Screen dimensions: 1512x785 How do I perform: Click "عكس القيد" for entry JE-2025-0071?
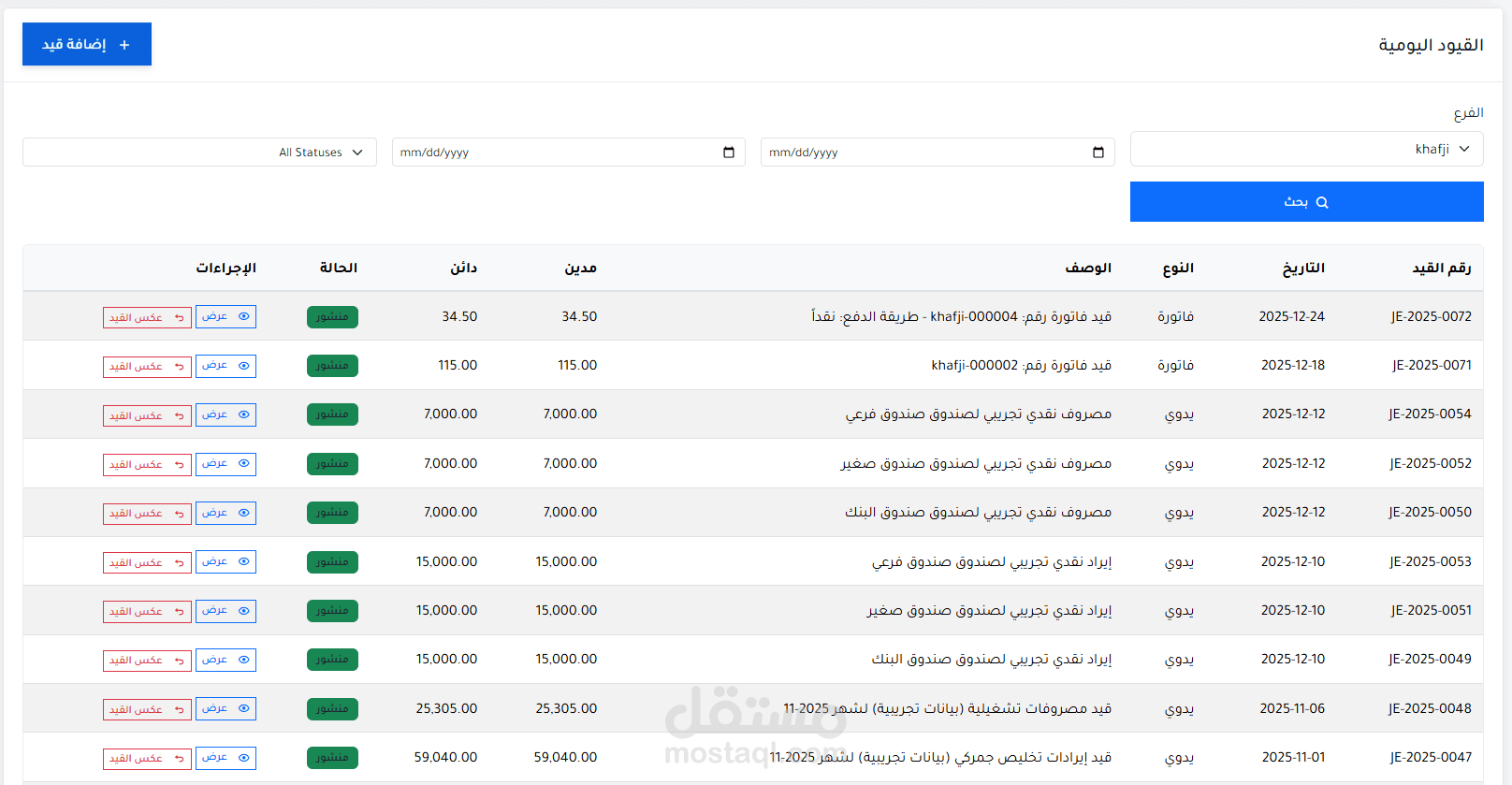point(147,367)
